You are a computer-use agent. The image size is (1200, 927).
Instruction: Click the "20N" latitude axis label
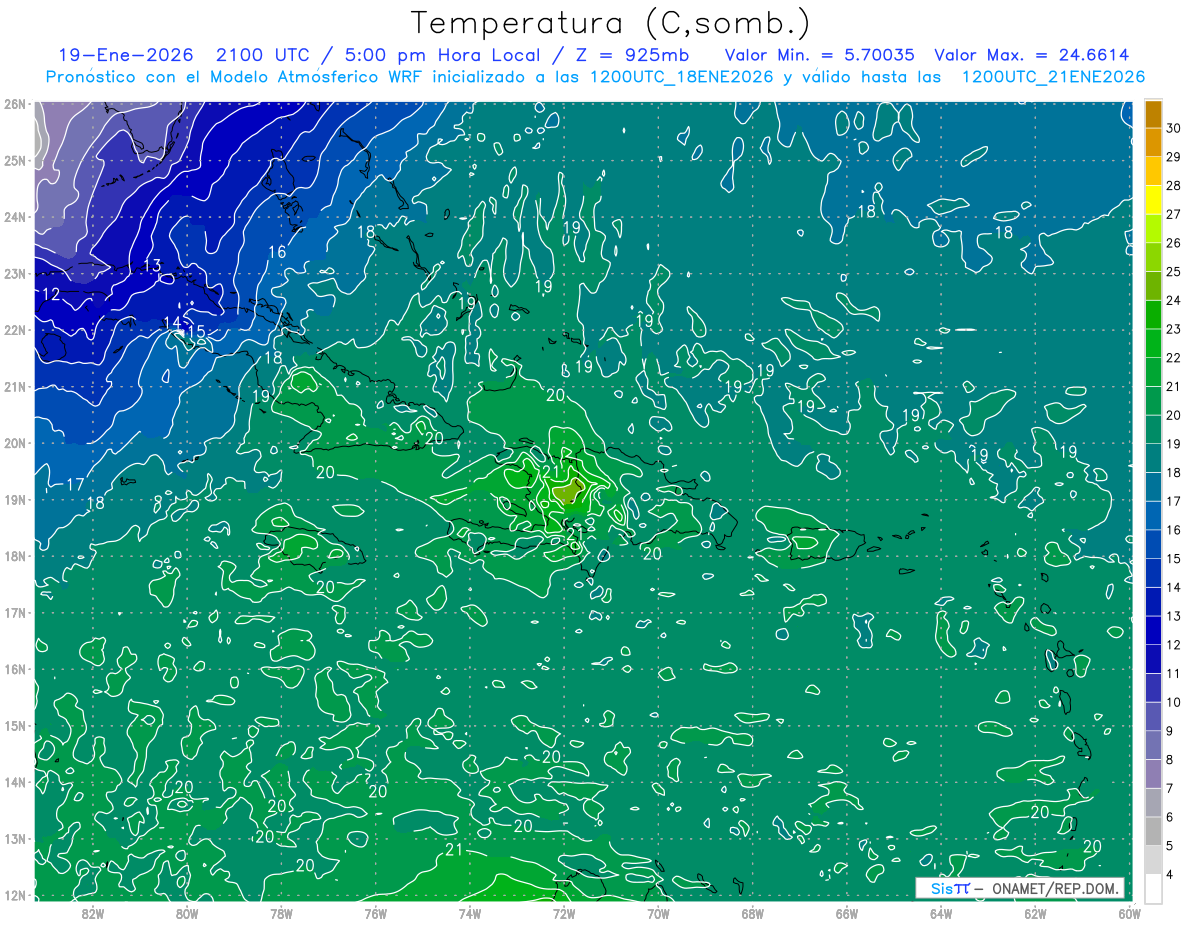[x=14, y=443]
